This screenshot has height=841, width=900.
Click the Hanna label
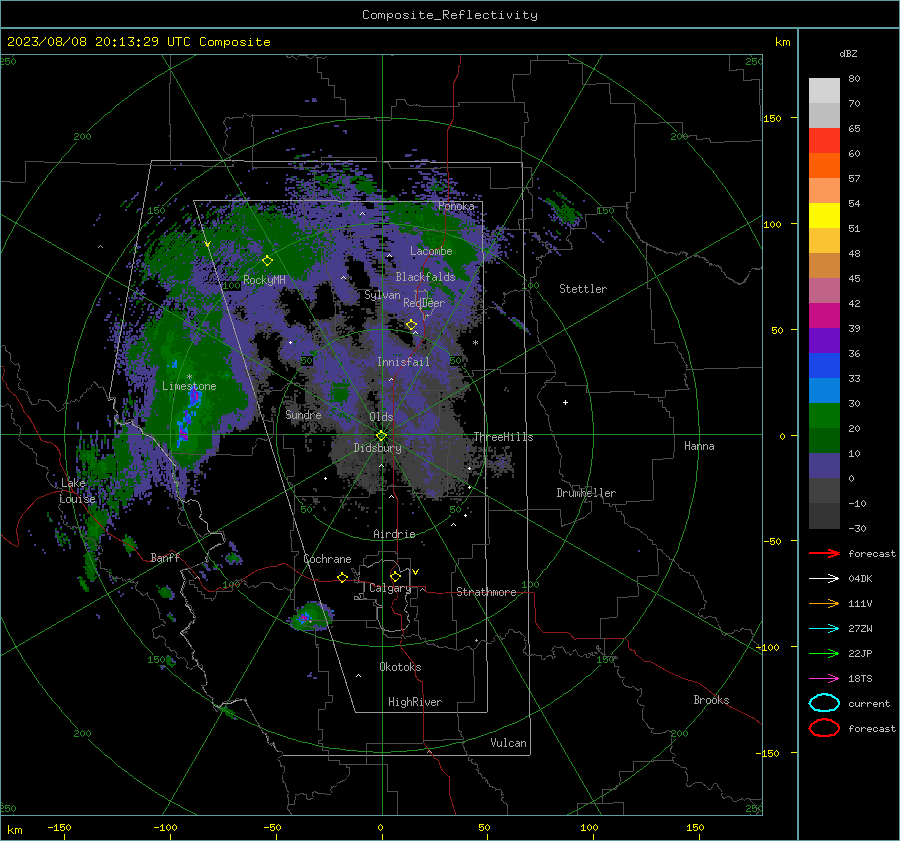[699, 446]
